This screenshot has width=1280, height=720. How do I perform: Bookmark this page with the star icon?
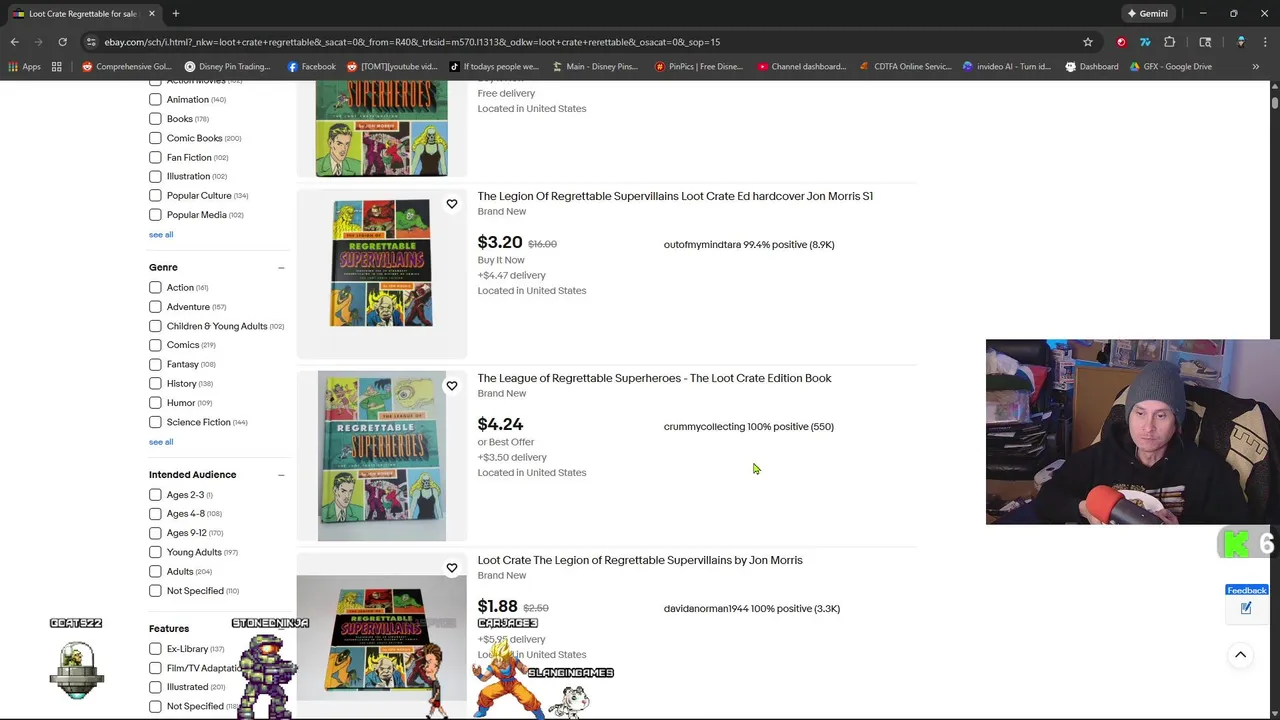(1087, 42)
